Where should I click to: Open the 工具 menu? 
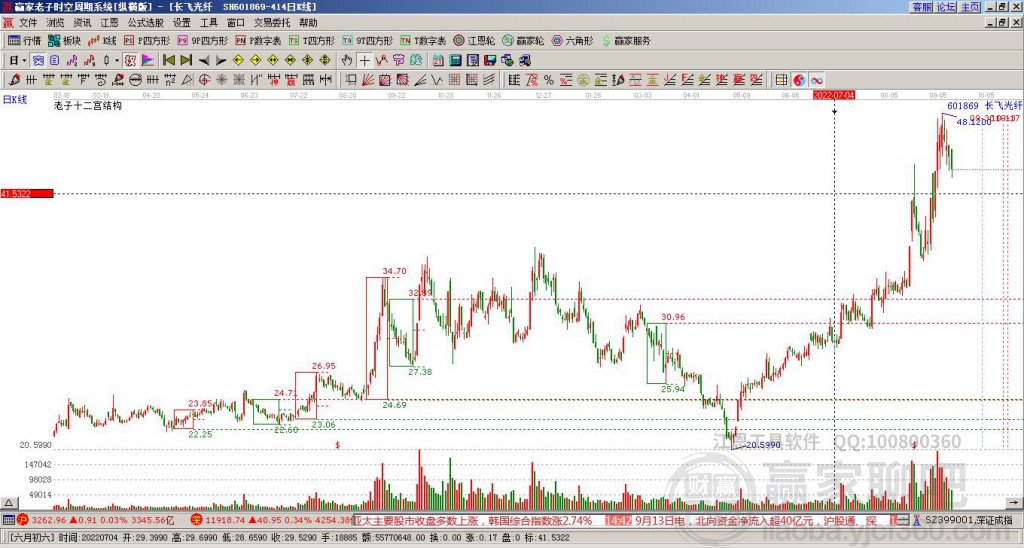(208, 23)
